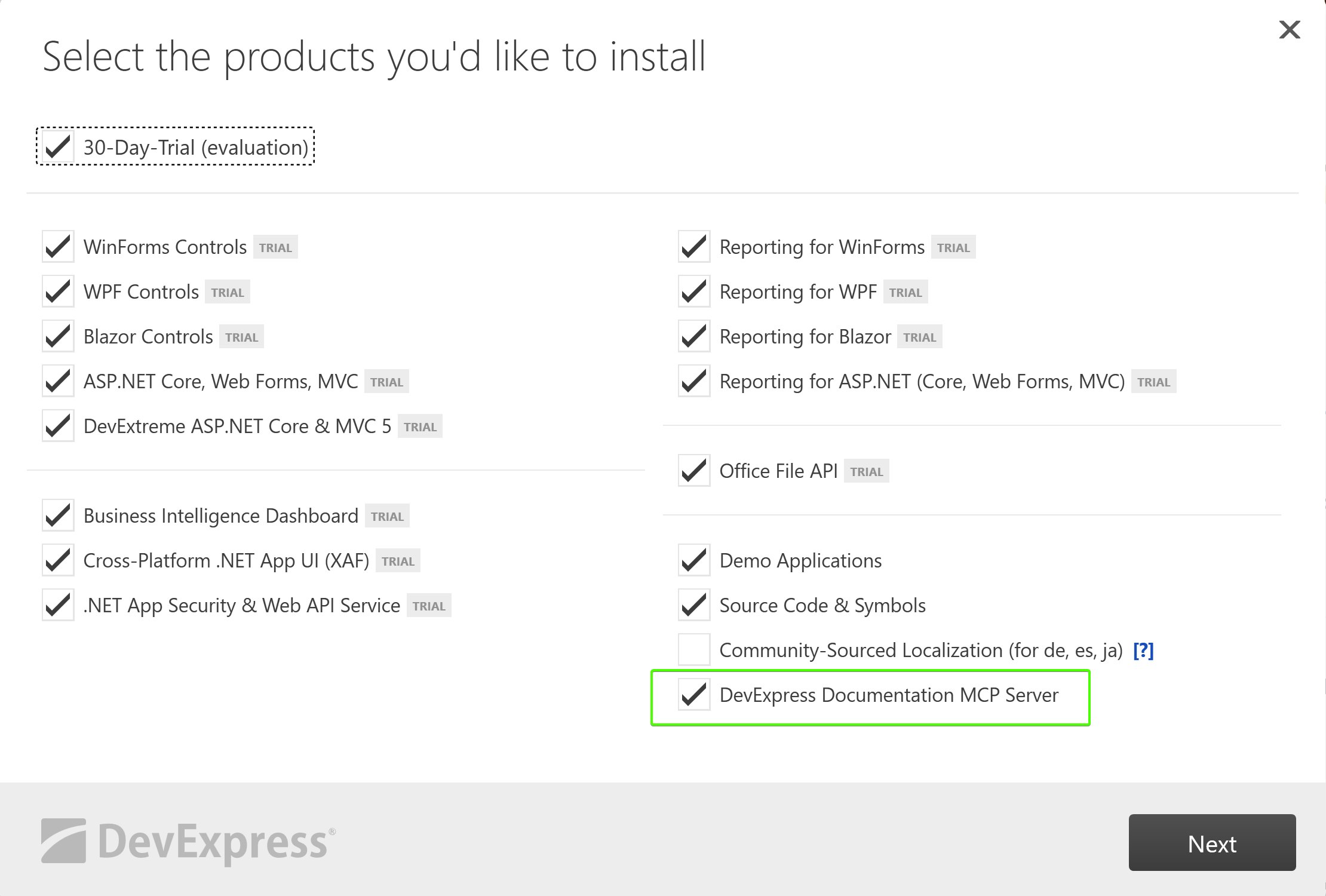1326x896 pixels.
Task: Open the [?] localization help link
Action: click(x=1143, y=650)
